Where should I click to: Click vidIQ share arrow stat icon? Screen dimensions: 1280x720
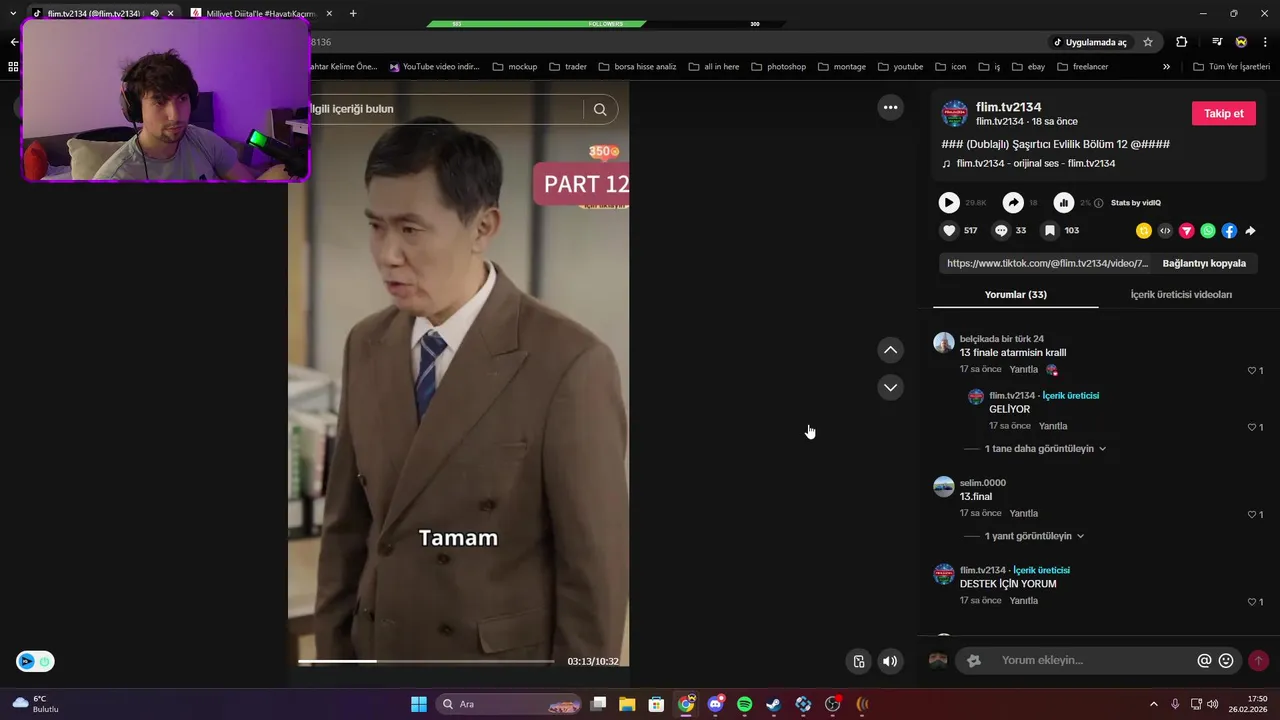[x=1013, y=203]
